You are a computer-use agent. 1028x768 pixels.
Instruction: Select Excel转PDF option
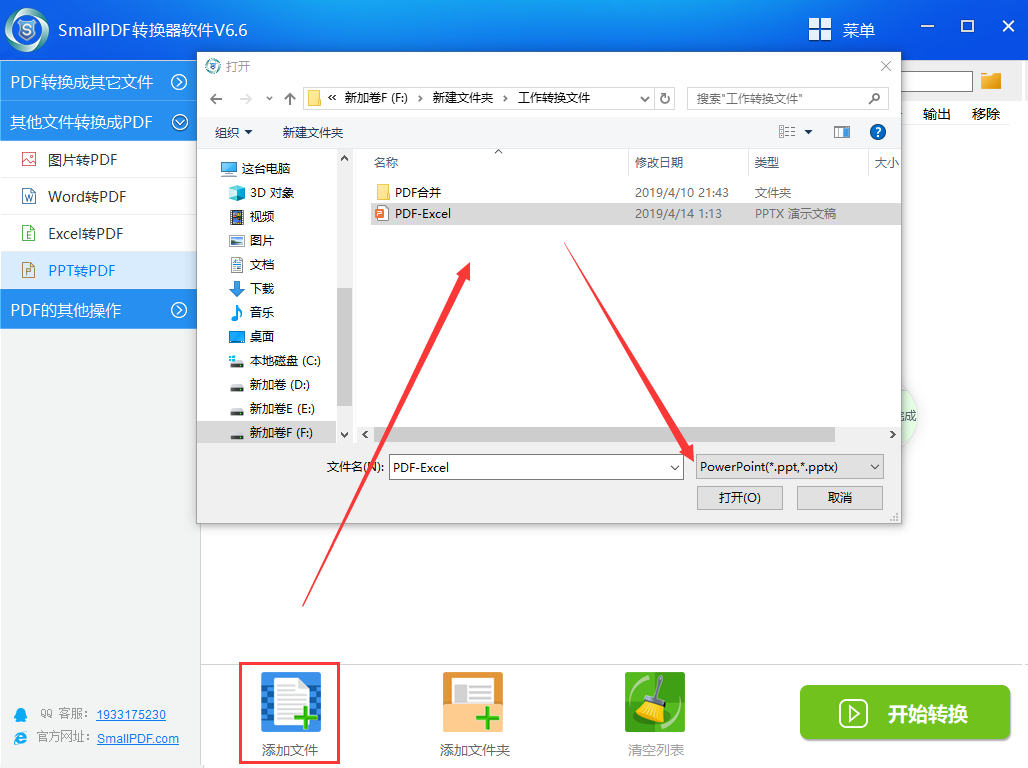tap(98, 233)
